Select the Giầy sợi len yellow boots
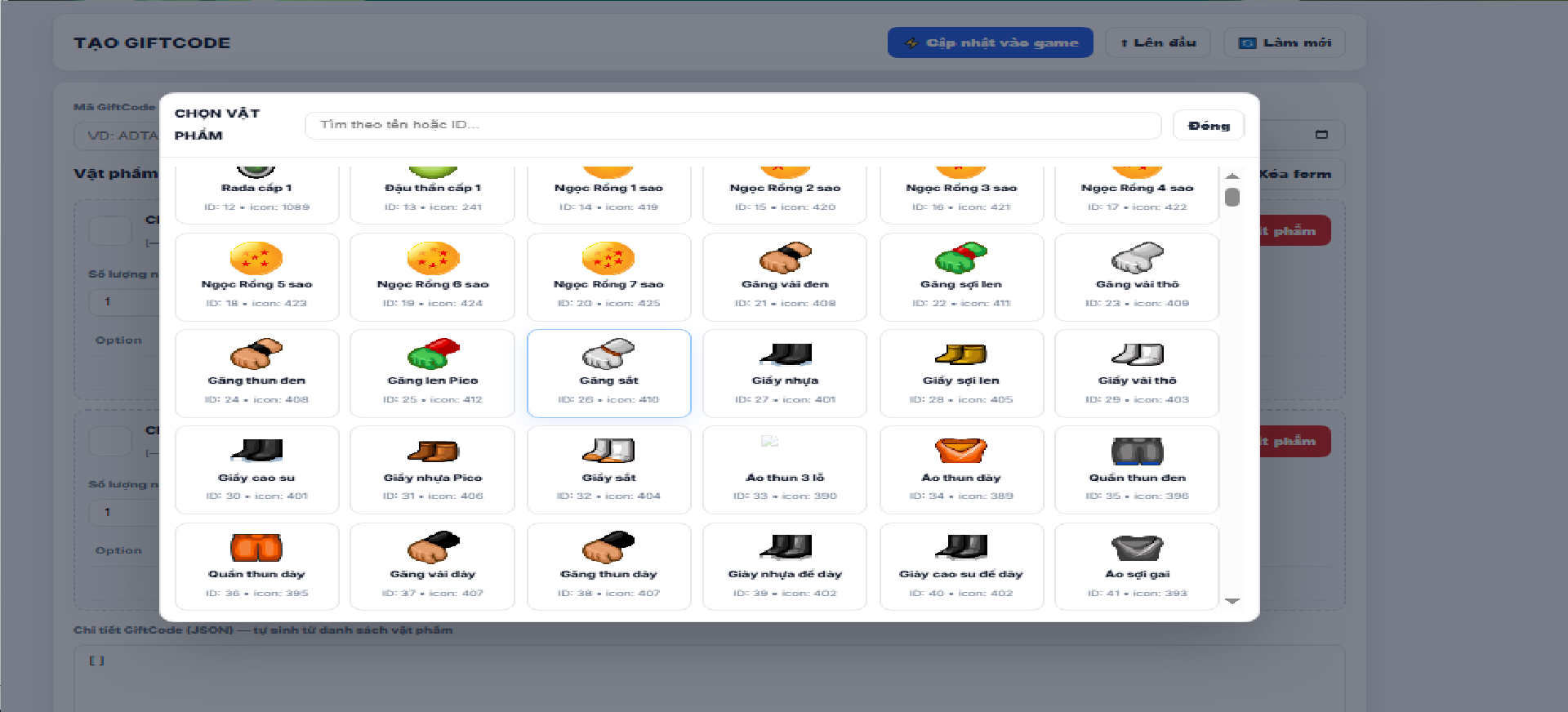 click(x=961, y=373)
